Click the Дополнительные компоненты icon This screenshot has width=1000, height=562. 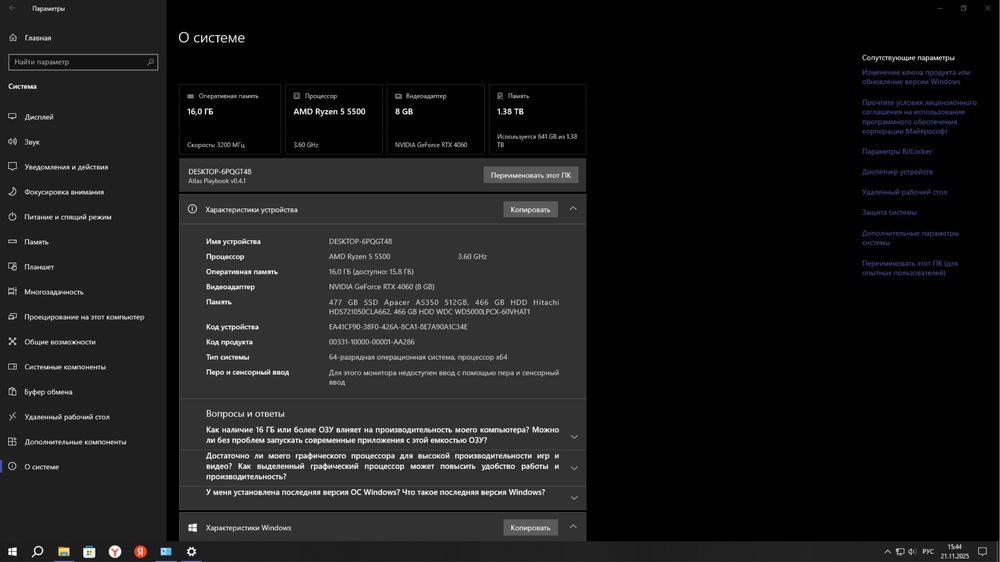[x=12, y=441]
